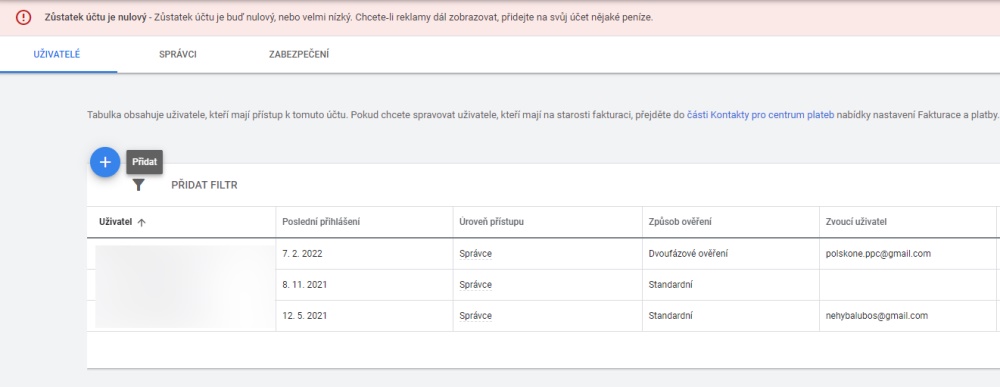Click Přidat filtr text
Screen dimensions: 1000x387
coord(204,186)
